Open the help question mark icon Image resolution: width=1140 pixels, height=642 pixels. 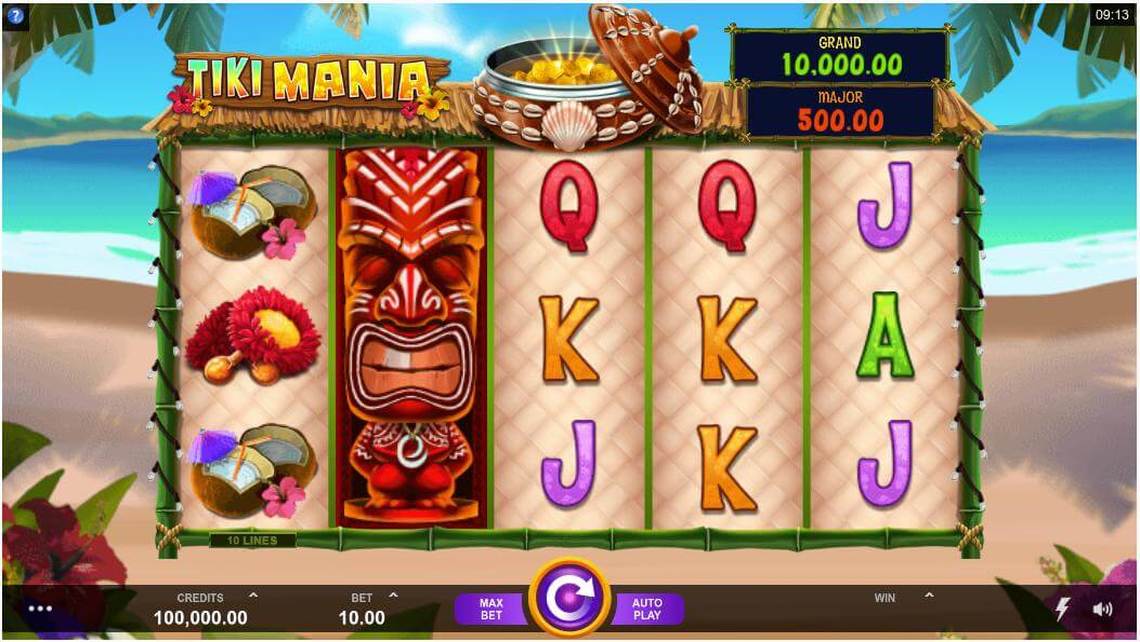(15, 15)
